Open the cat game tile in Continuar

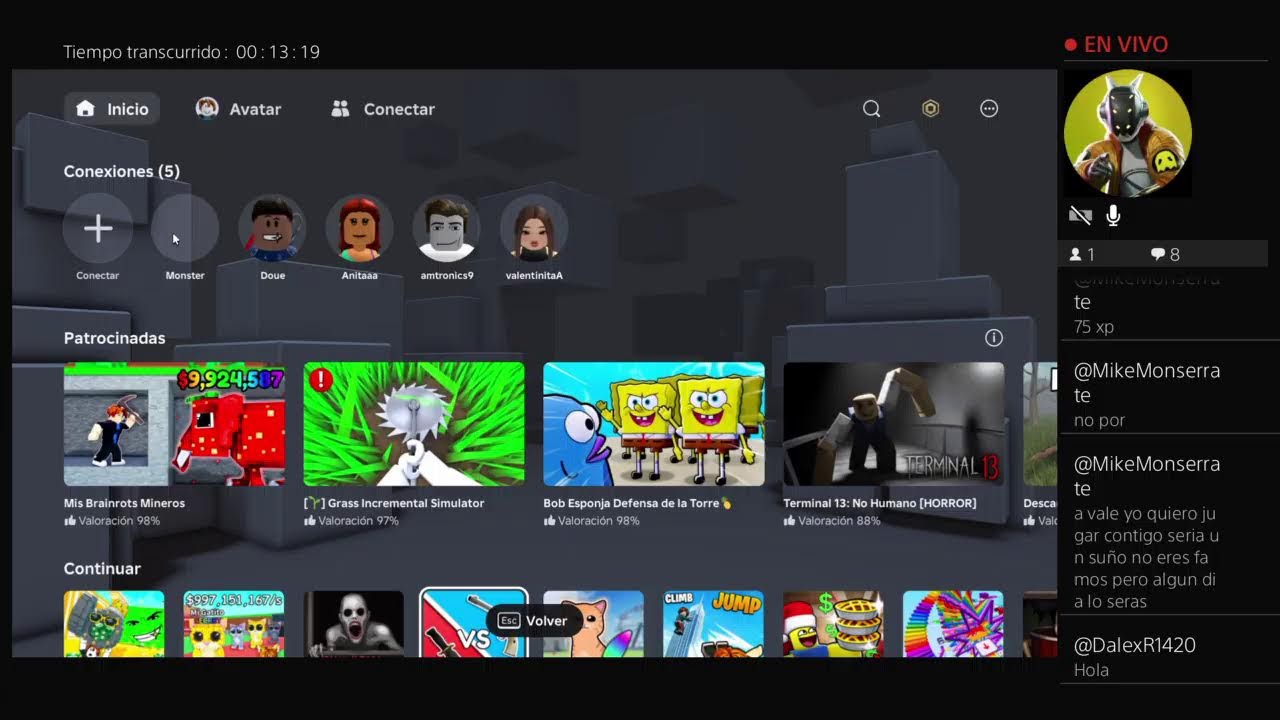point(594,623)
